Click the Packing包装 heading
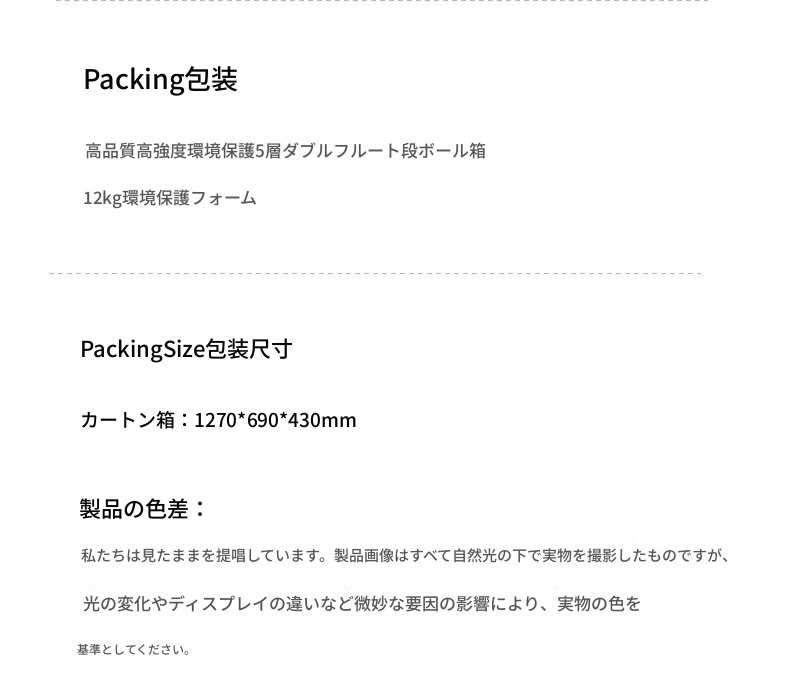Image resolution: width=790 pixels, height=692 pixels. (x=160, y=79)
